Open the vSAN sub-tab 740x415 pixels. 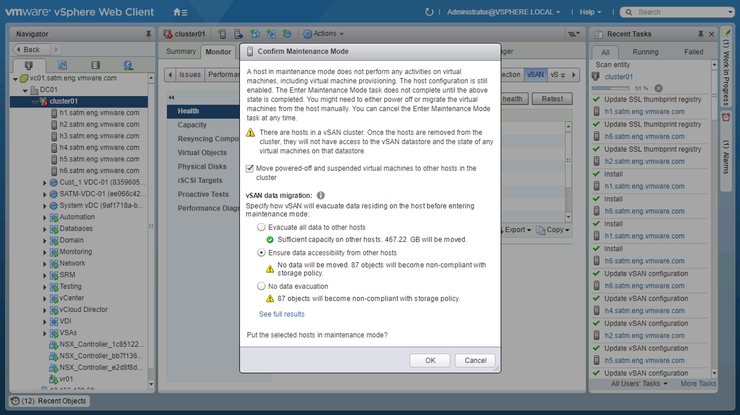tap(535, 75)
